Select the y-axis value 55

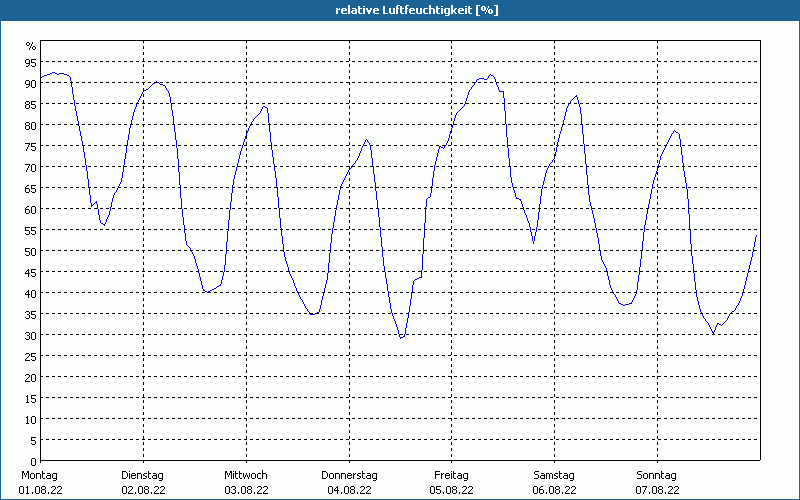coord(31,231)
